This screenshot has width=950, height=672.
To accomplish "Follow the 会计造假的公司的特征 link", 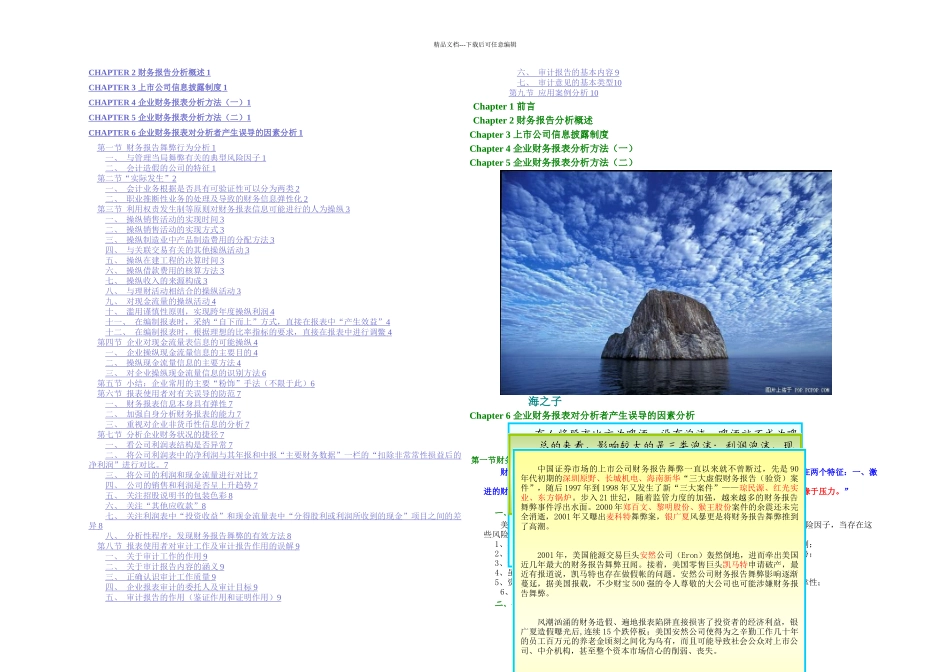I will click(x=161, y=168).
